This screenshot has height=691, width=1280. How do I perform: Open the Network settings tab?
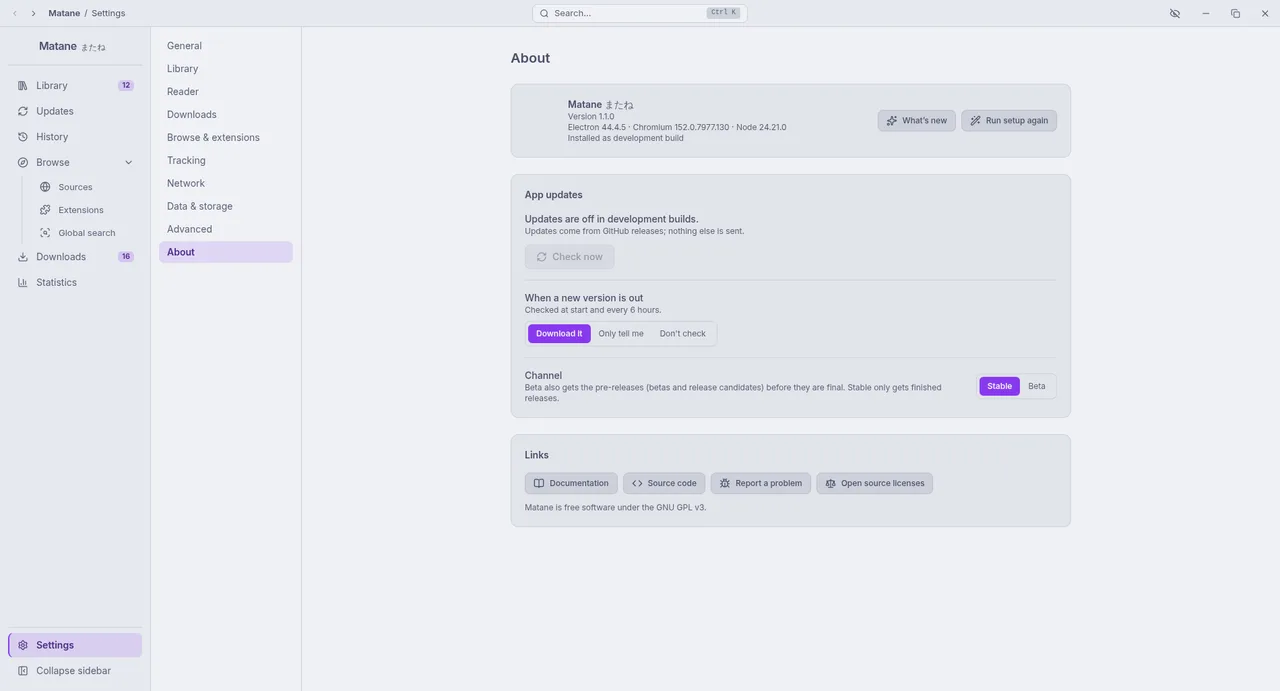[226, 184]
